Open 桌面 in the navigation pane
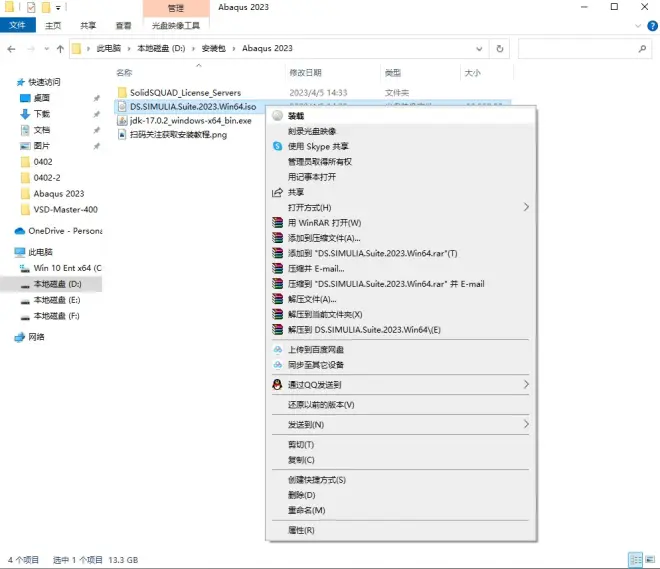The height and width of the screenshot is (569, 660). [42, 98]
